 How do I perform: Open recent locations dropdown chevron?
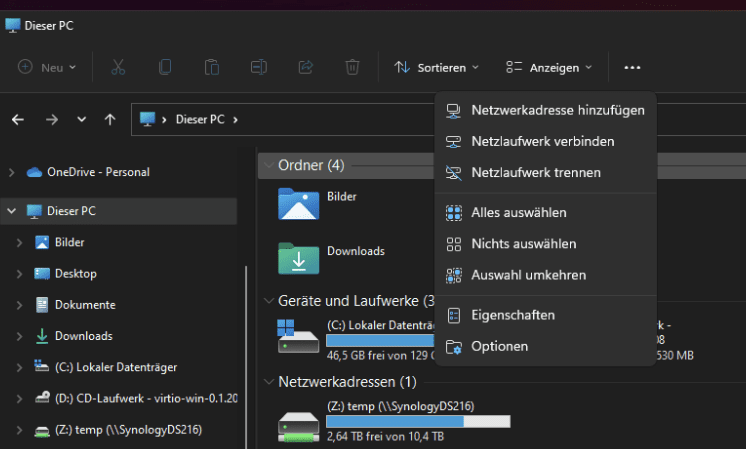point(82,119)
